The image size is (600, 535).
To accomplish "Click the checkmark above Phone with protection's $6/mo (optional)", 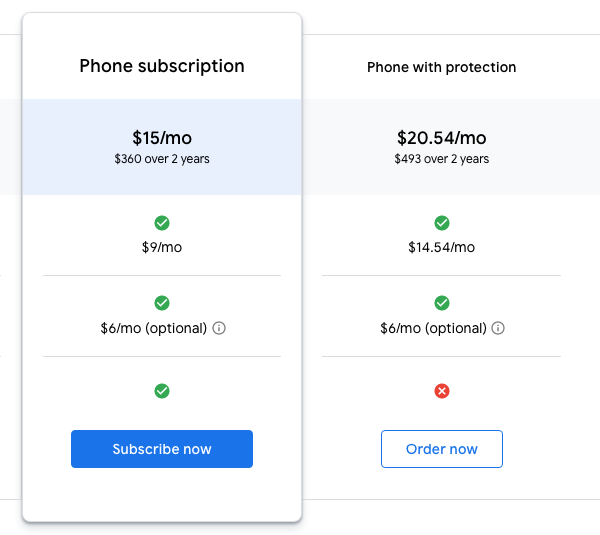I will tap(442, 303).
